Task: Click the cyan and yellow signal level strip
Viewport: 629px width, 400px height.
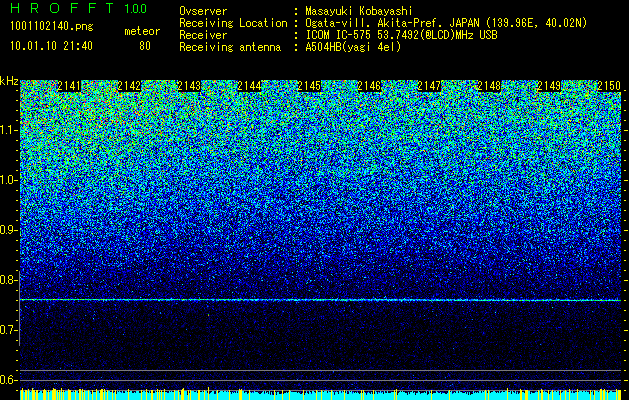Action: [x=321, y=394]
